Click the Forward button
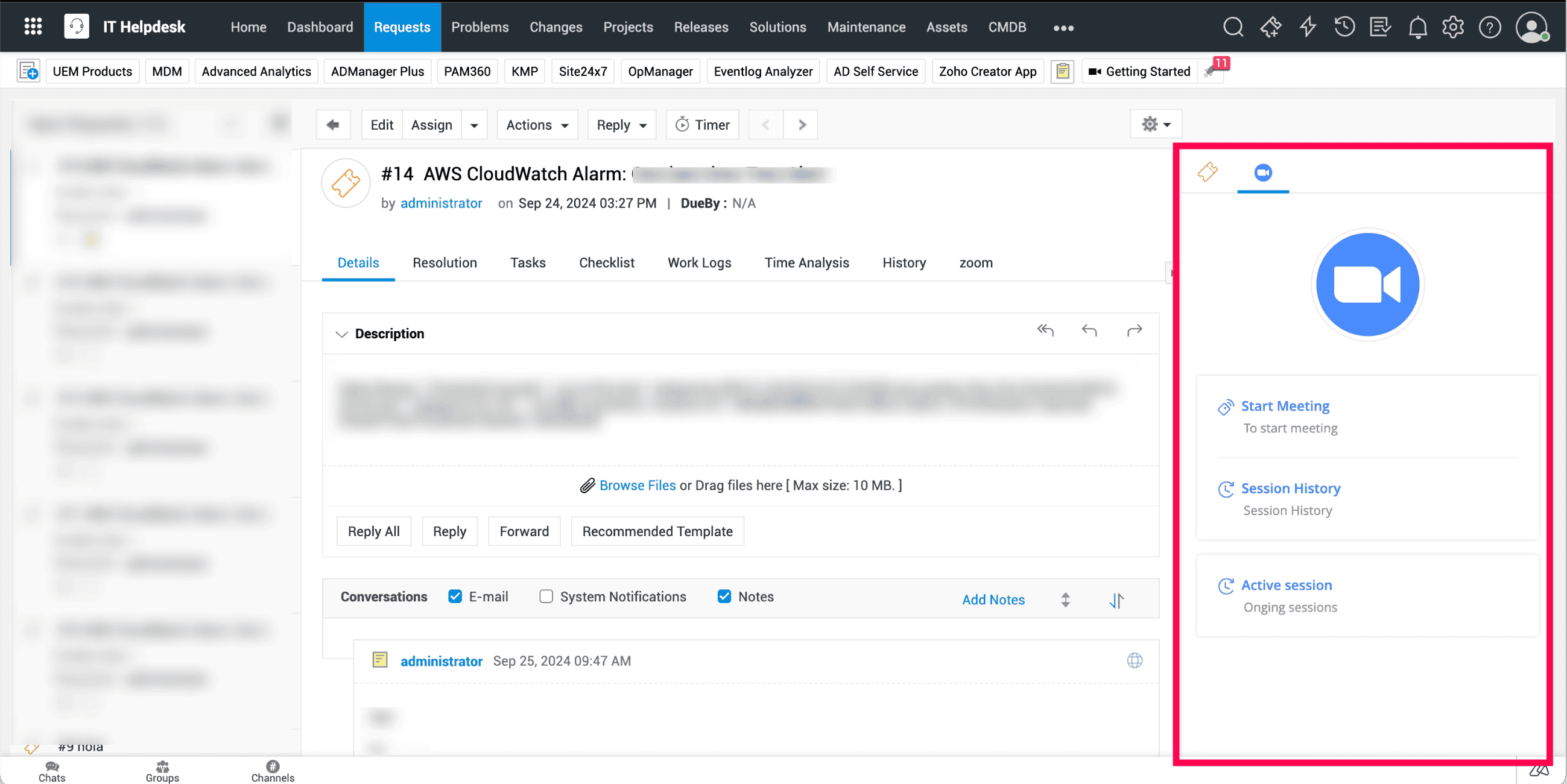1567x784 pixels. coord(524,531)
